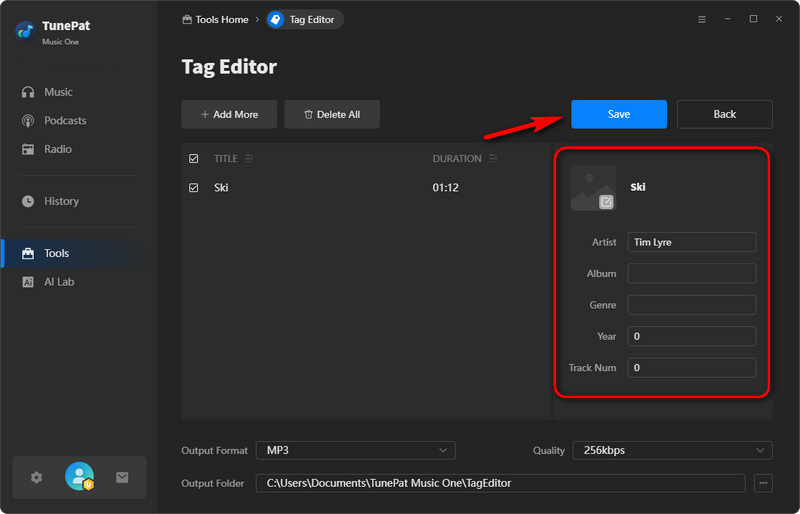Screen dimensions: 800x514
Task: Toggle the select-all checkbox in header
Action: [x=193, y=159]
